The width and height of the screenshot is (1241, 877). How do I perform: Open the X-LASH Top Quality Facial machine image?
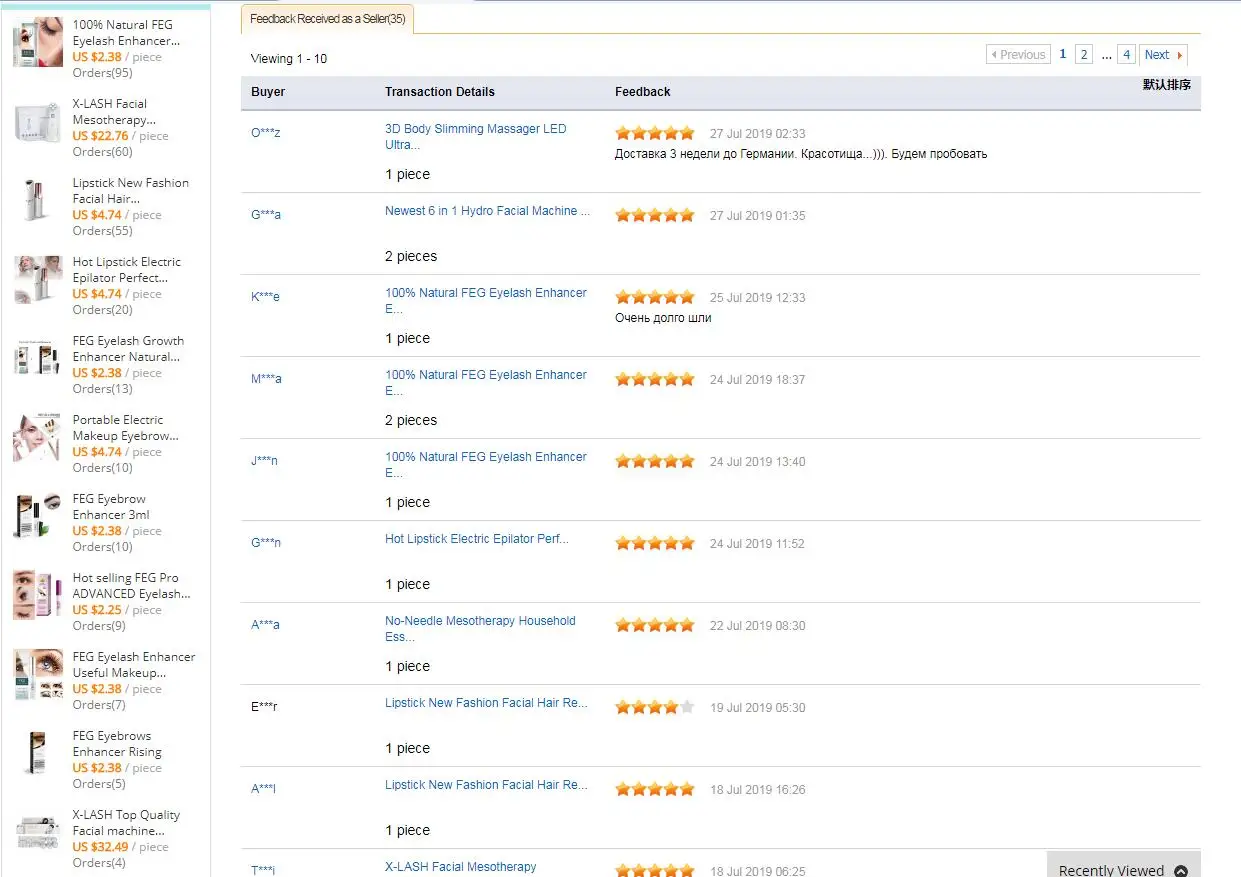[x=38, y=832]
